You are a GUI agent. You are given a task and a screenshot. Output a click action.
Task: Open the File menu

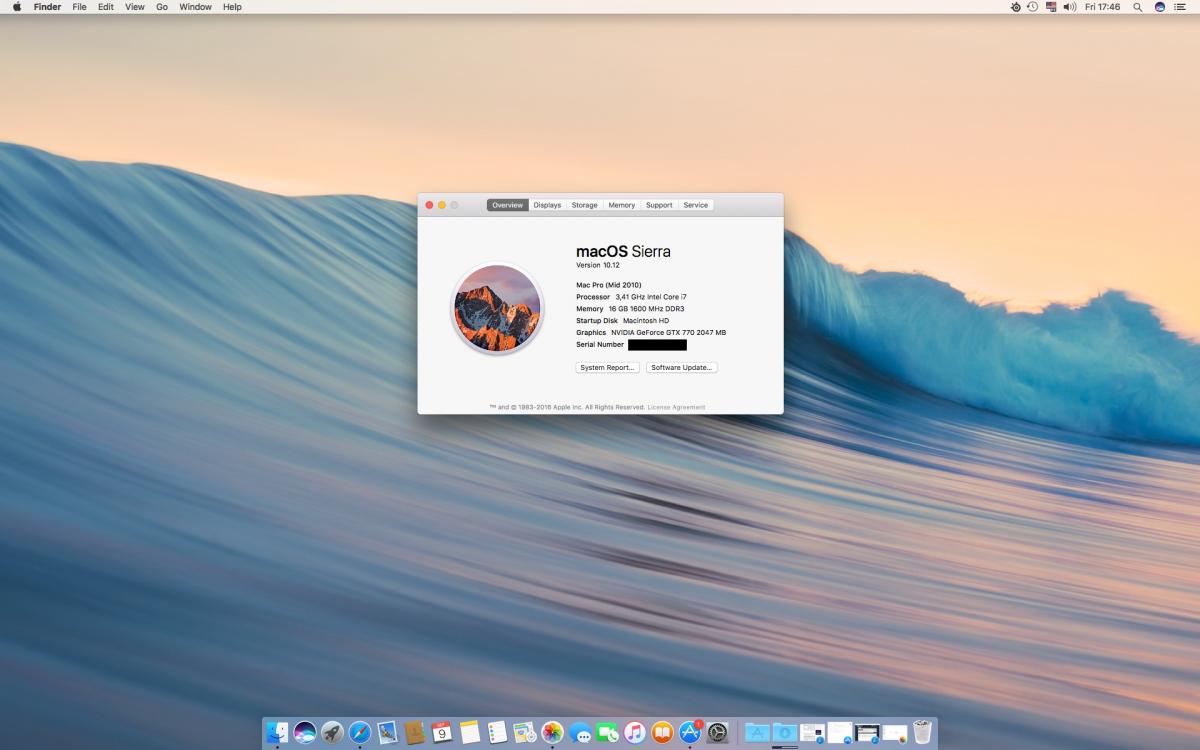(79, 7)
